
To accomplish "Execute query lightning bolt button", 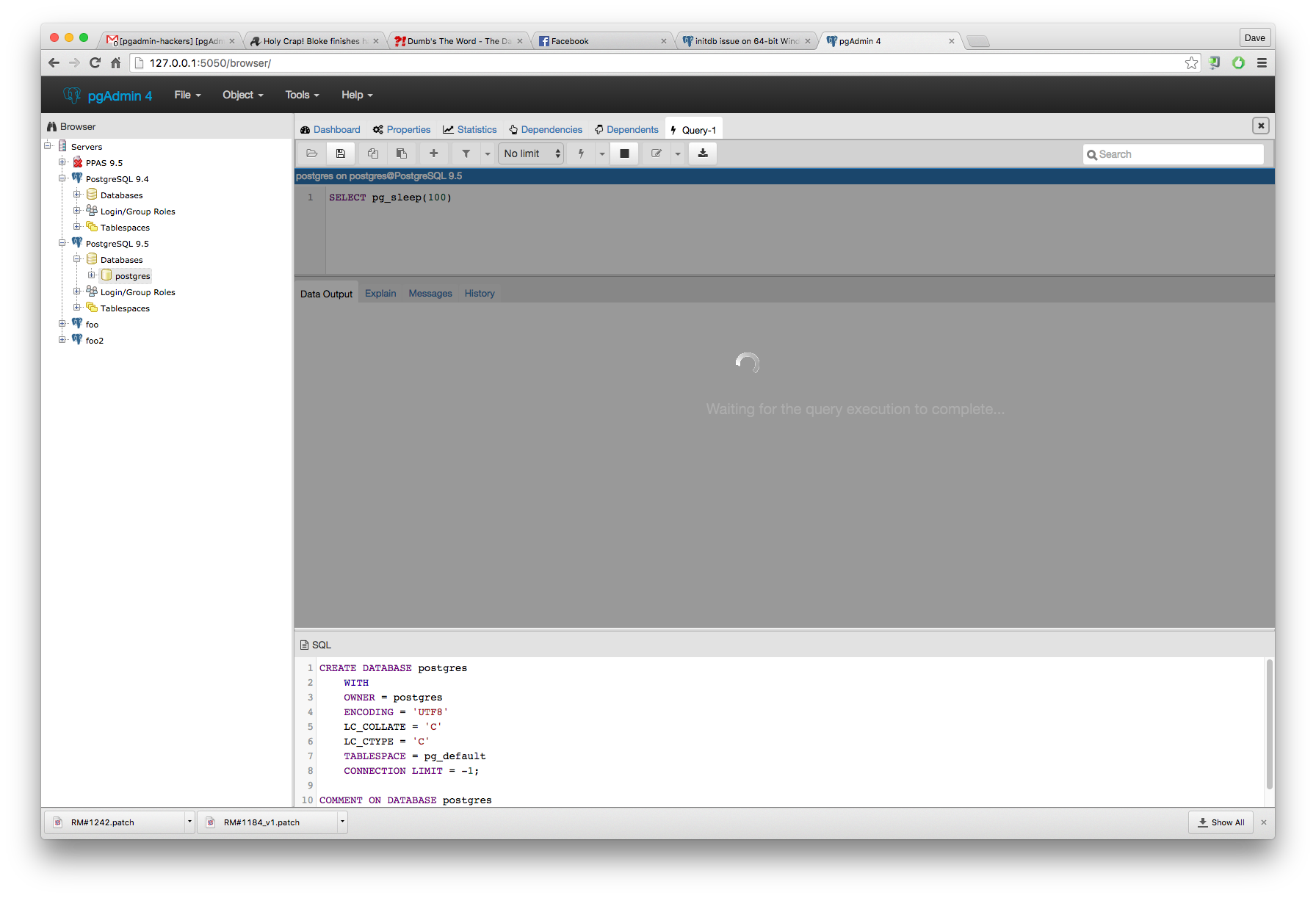I will (582, 153).
